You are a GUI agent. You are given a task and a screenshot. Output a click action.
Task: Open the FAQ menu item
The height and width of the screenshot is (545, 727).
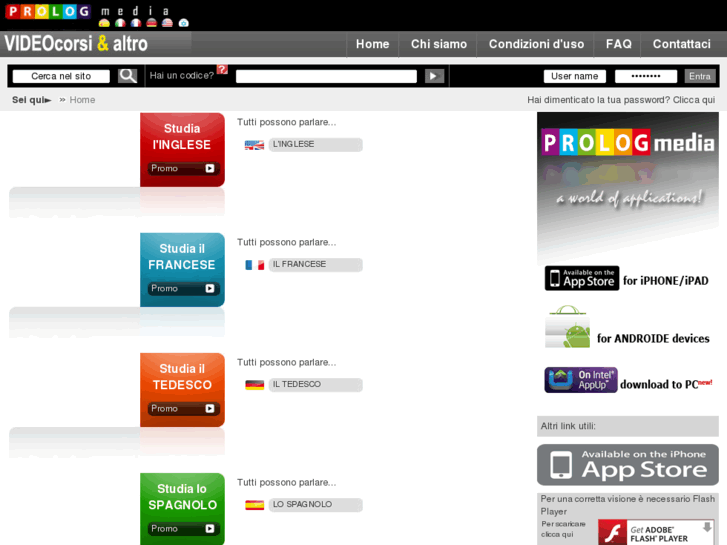(619, 44)
